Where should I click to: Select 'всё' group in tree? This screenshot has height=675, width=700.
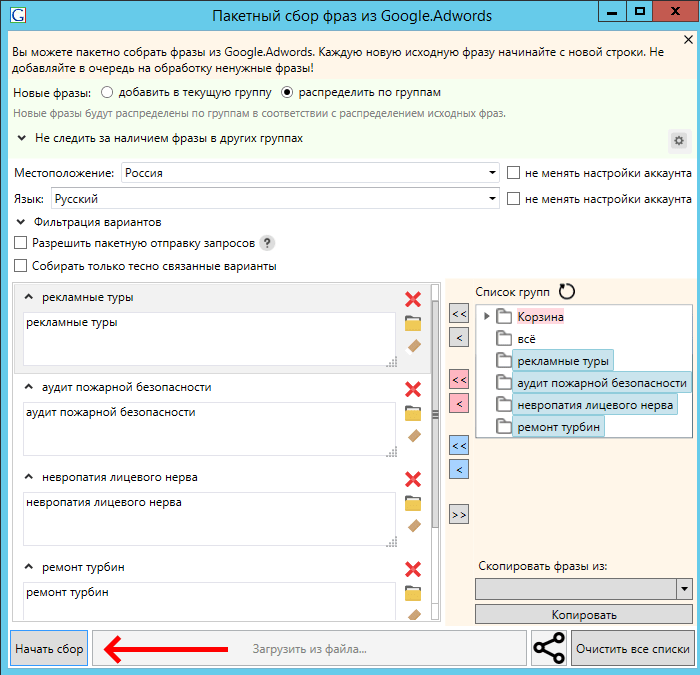(526, 339)
